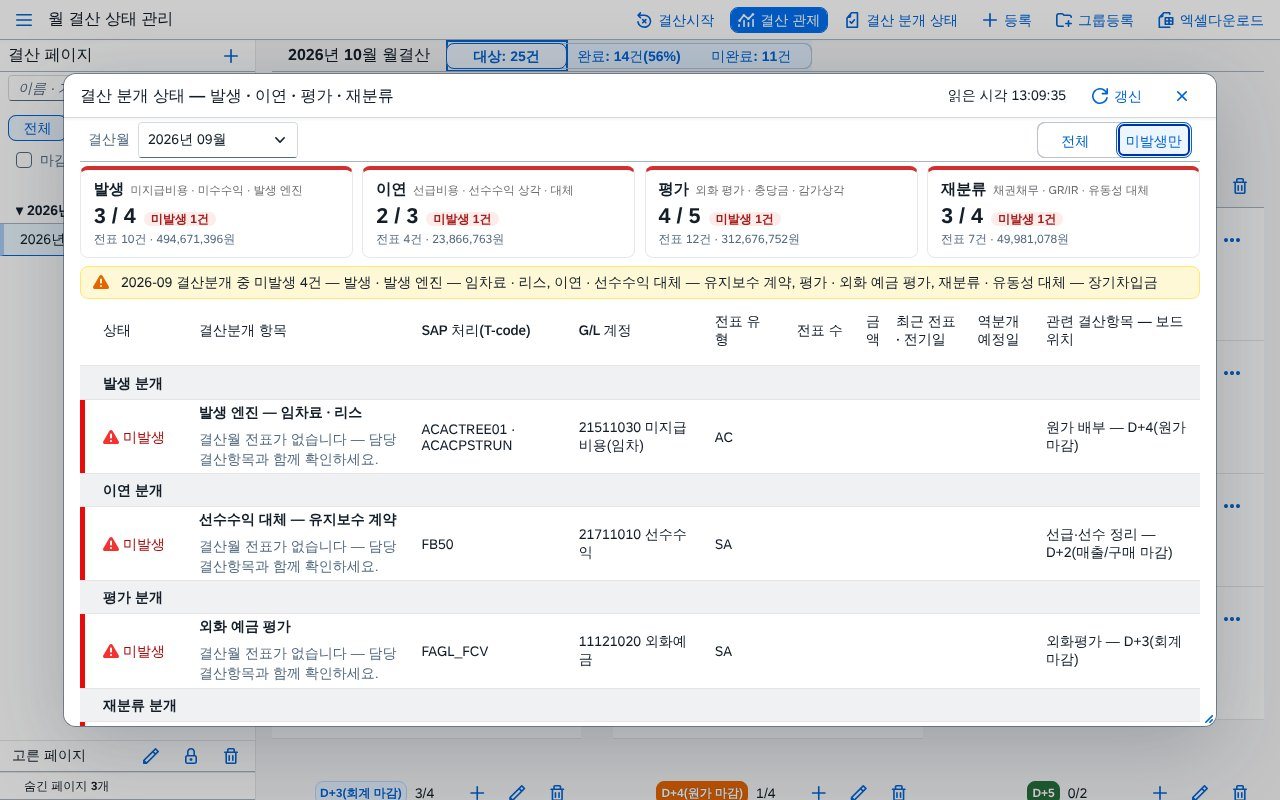
Task: Click the 재분류 summary card
Action: coord(1063,212)
